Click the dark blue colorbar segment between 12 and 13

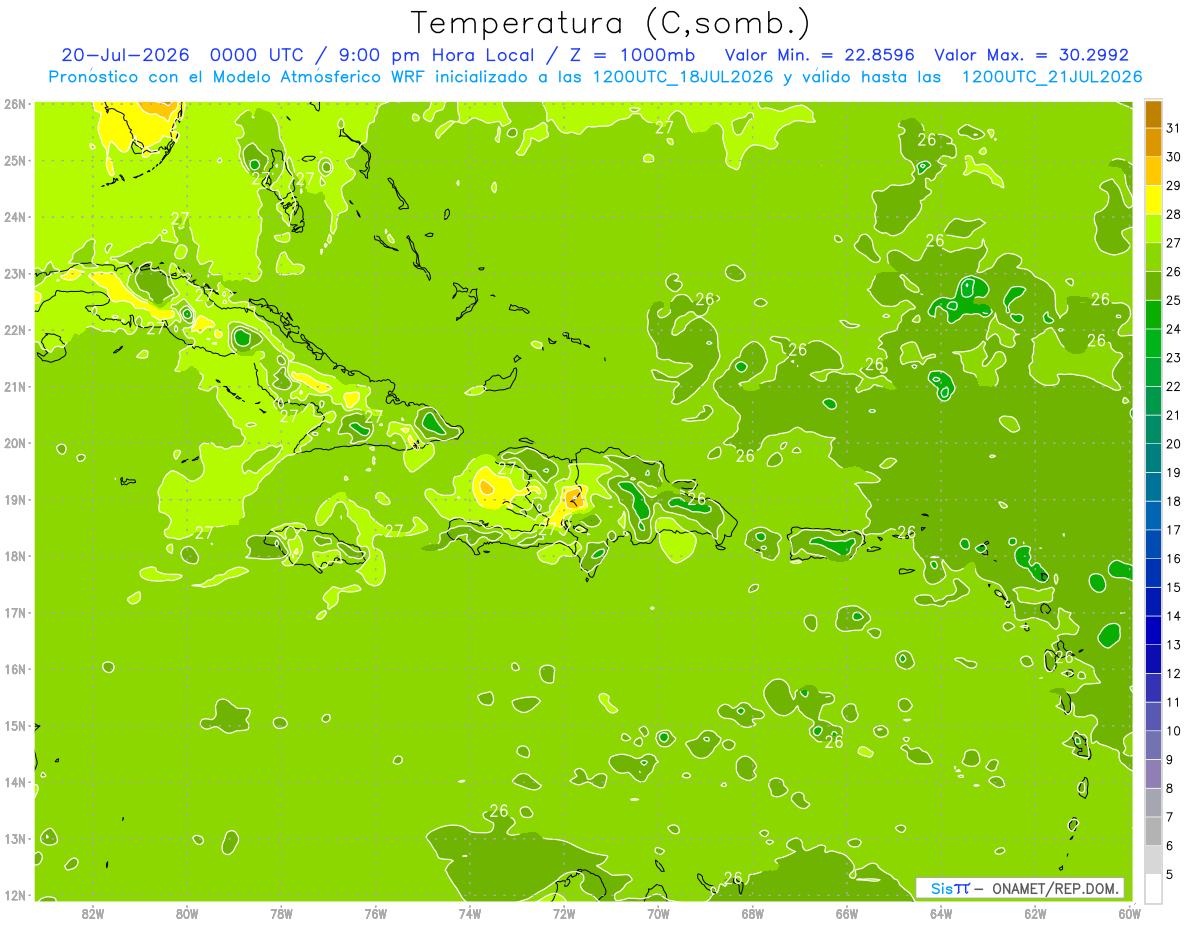click(x=1153, y=659)
